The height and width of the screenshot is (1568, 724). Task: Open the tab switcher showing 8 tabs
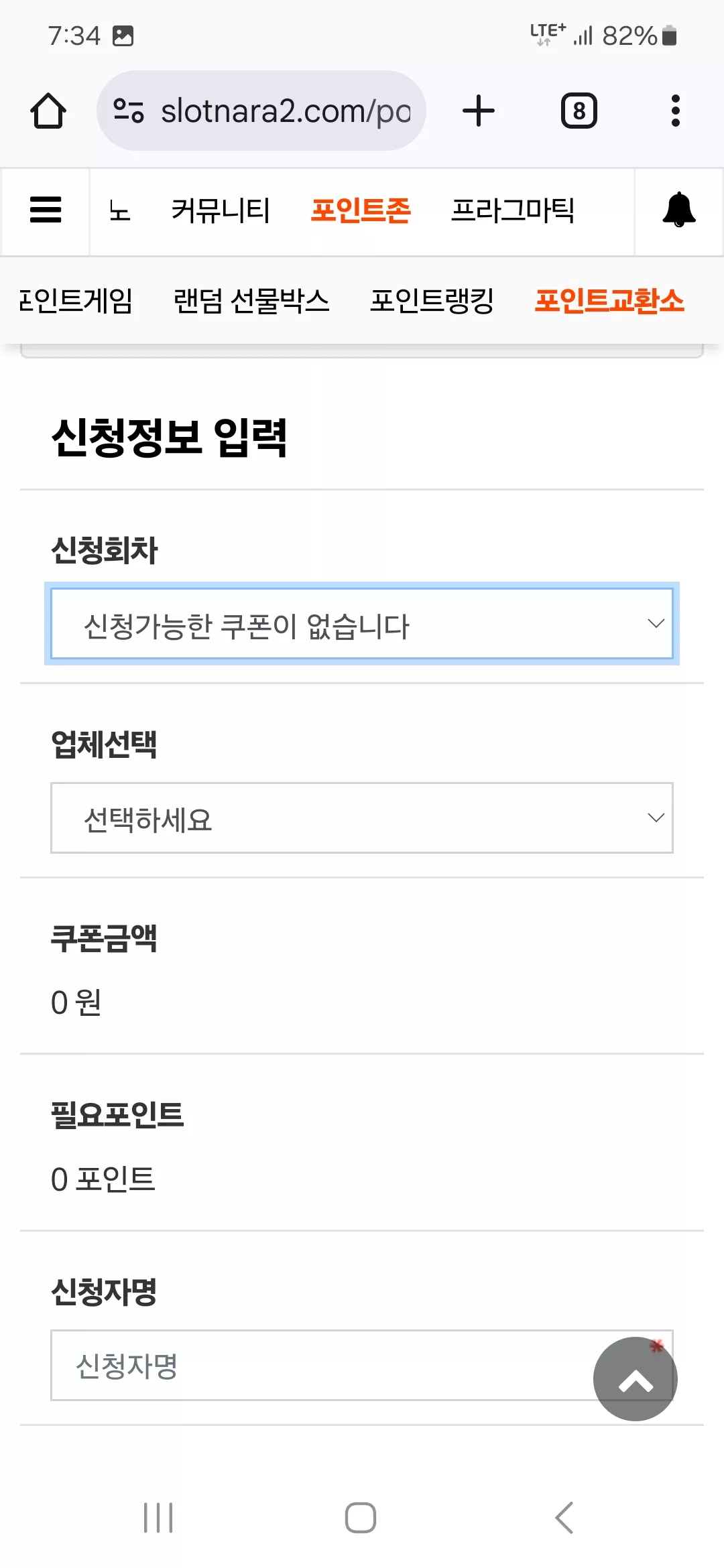[x=579, y=111]
